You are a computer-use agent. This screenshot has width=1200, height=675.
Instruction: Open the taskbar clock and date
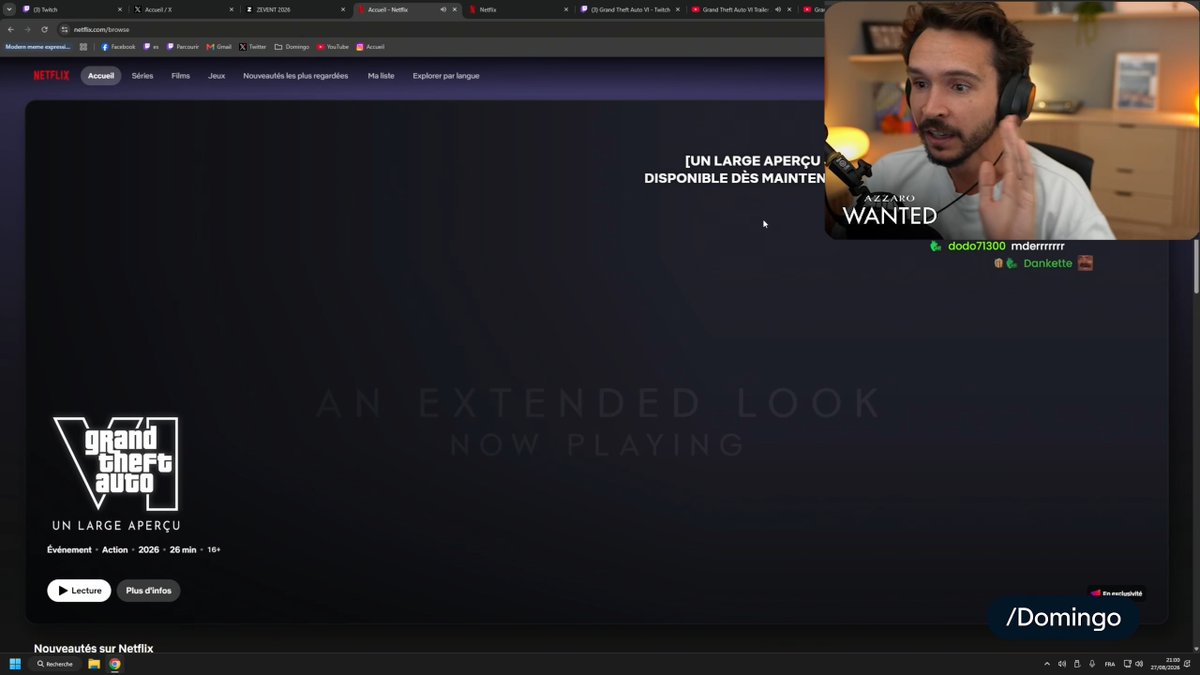click(x=1165, y=664)
